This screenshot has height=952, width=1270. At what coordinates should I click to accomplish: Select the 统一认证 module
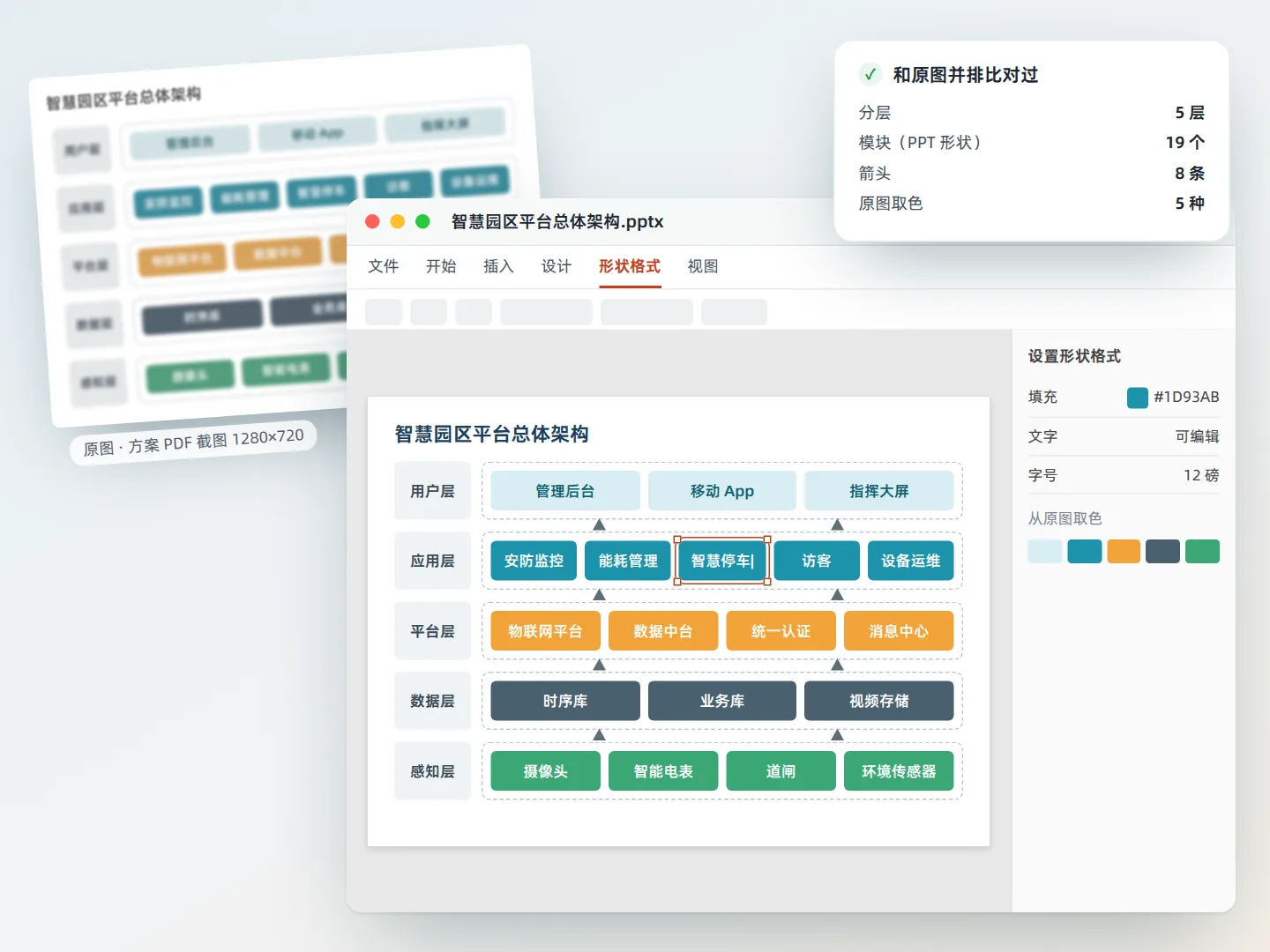(x=781, y=631)
